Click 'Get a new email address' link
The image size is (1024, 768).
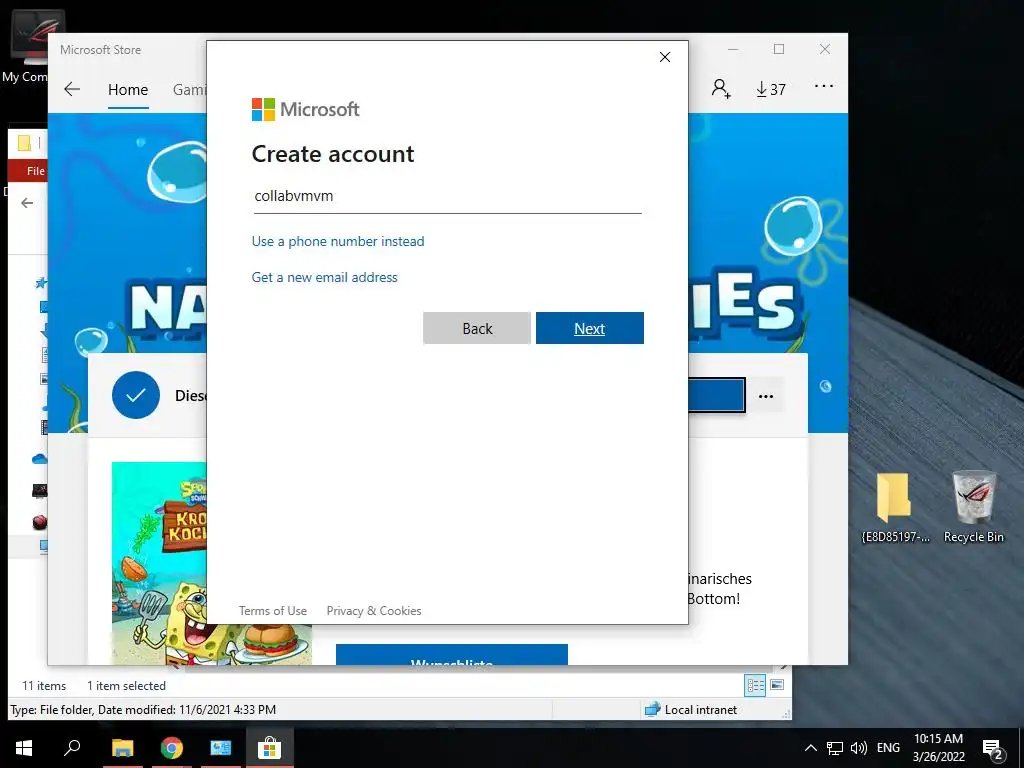click(x=325, y=277)
